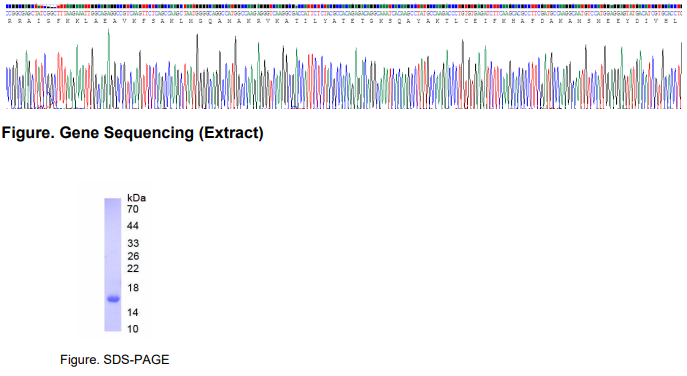This screenshot has width=687, height=376.
Task: Select the amino acid translation row
Action: pos(344,21)
